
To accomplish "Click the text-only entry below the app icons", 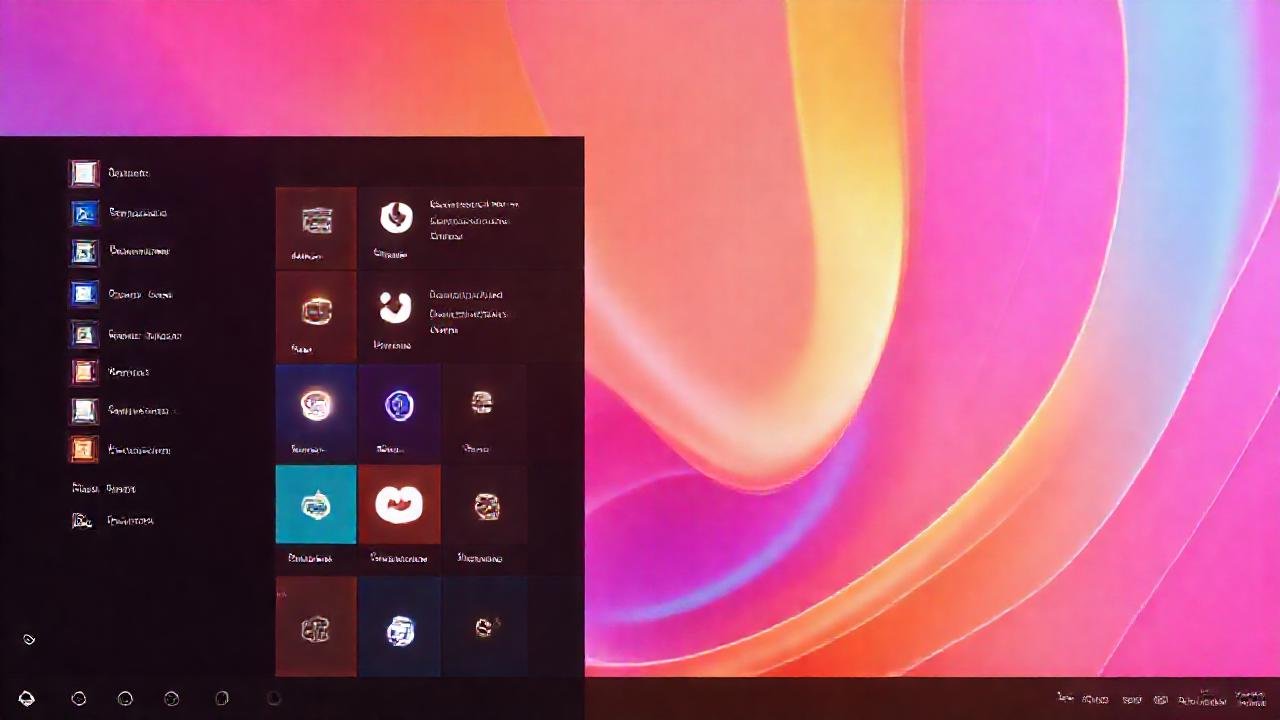I will click(x=104, y=489).
